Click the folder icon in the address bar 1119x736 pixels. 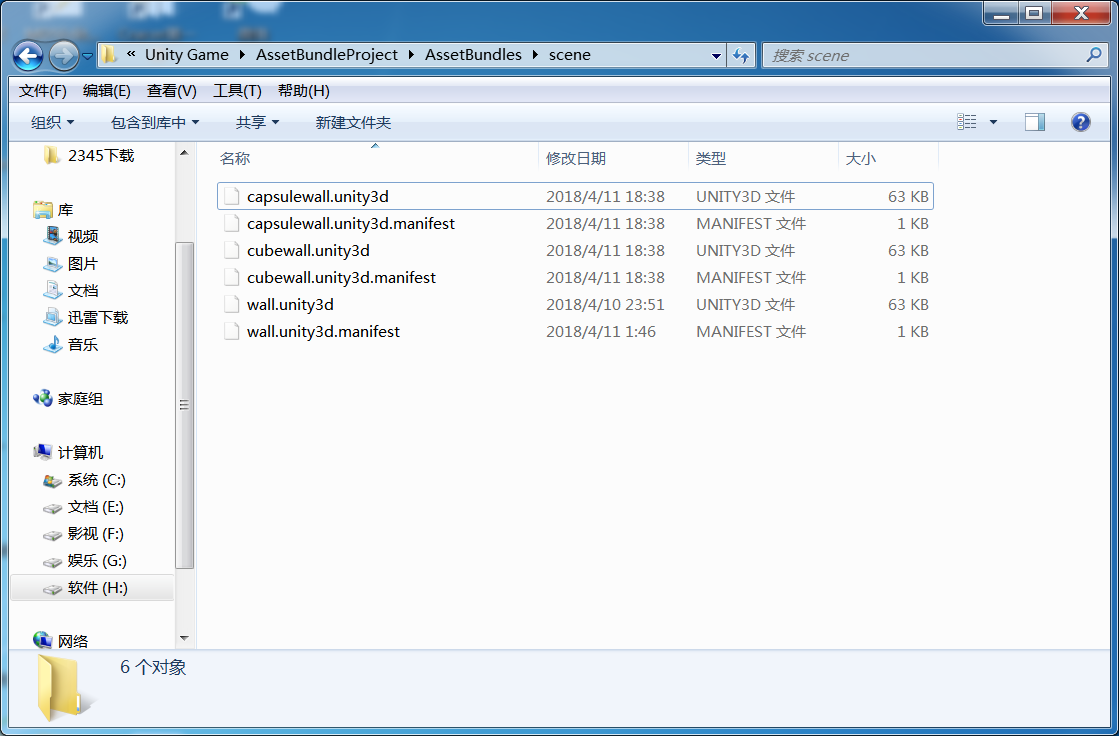coord(108,55)
